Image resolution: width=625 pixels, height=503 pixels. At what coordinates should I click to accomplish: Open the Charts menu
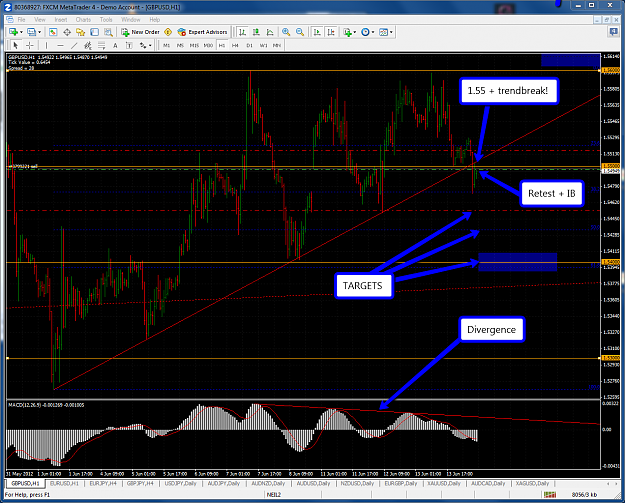click(x=83, y=20)
